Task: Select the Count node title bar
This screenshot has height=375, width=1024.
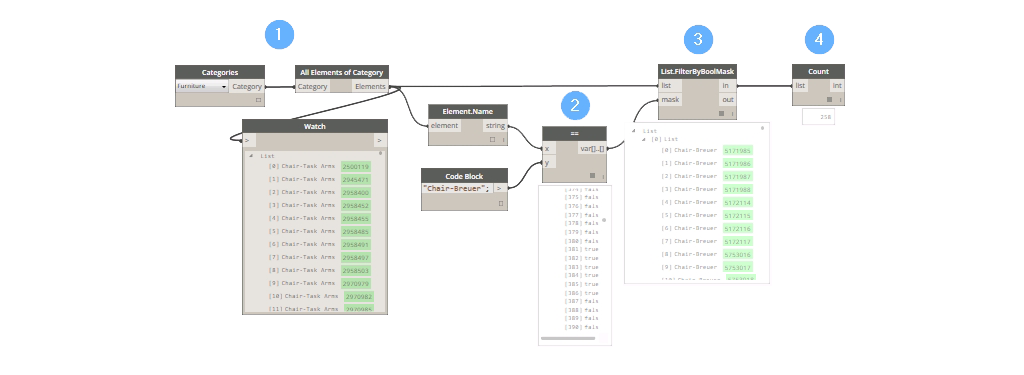Action: (x=818, y=71)
